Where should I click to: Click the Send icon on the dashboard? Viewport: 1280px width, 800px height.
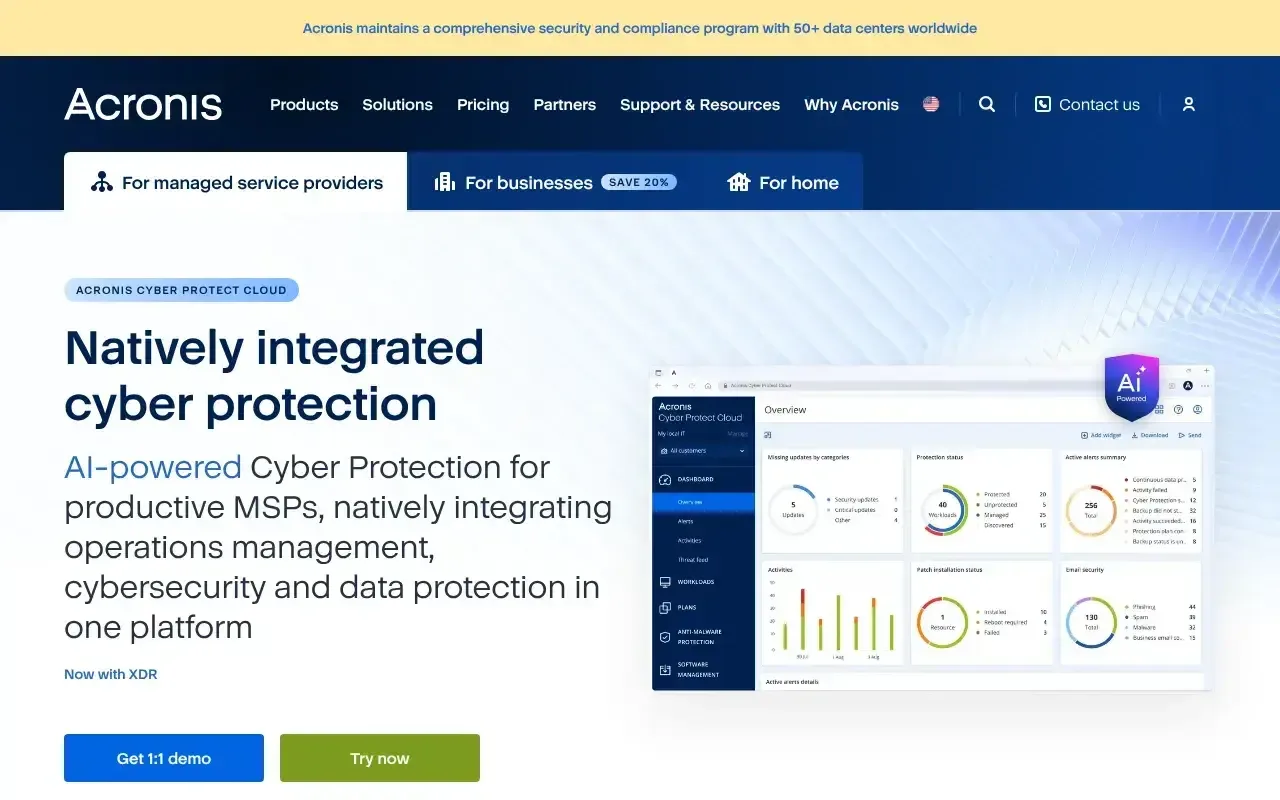coord(1179,435)
